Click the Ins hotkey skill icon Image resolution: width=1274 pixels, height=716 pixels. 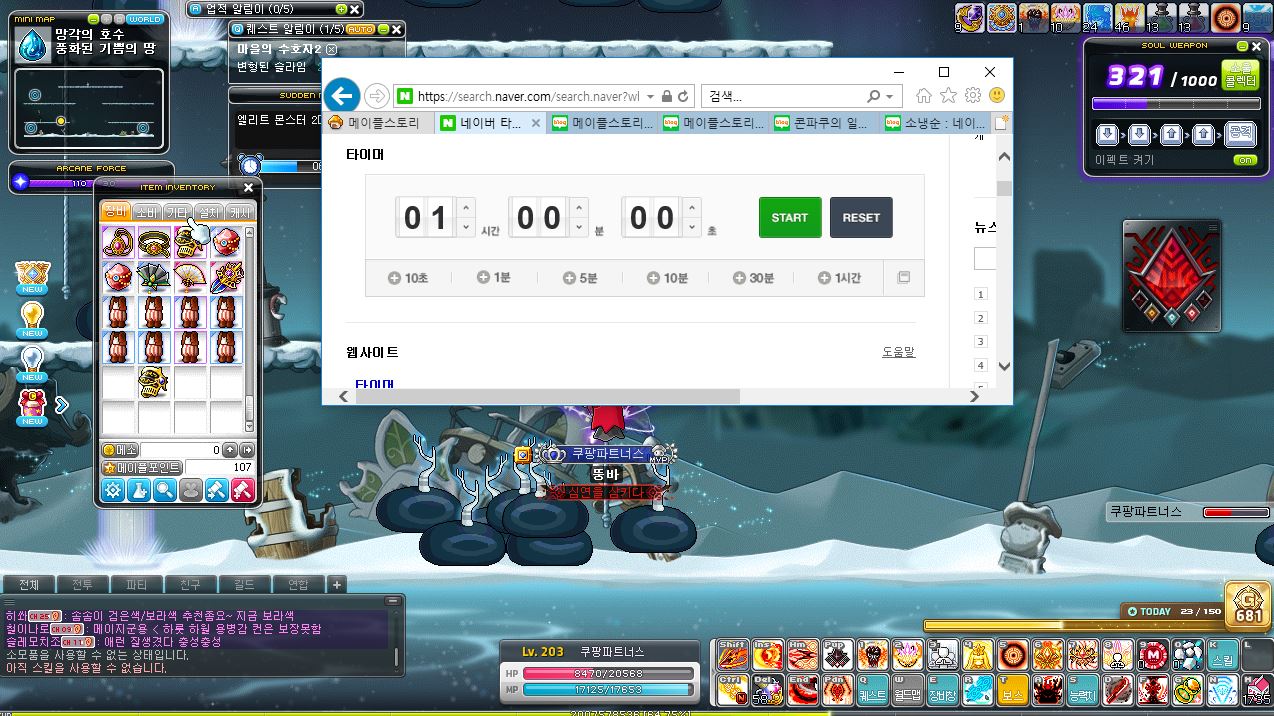(768, 655)
